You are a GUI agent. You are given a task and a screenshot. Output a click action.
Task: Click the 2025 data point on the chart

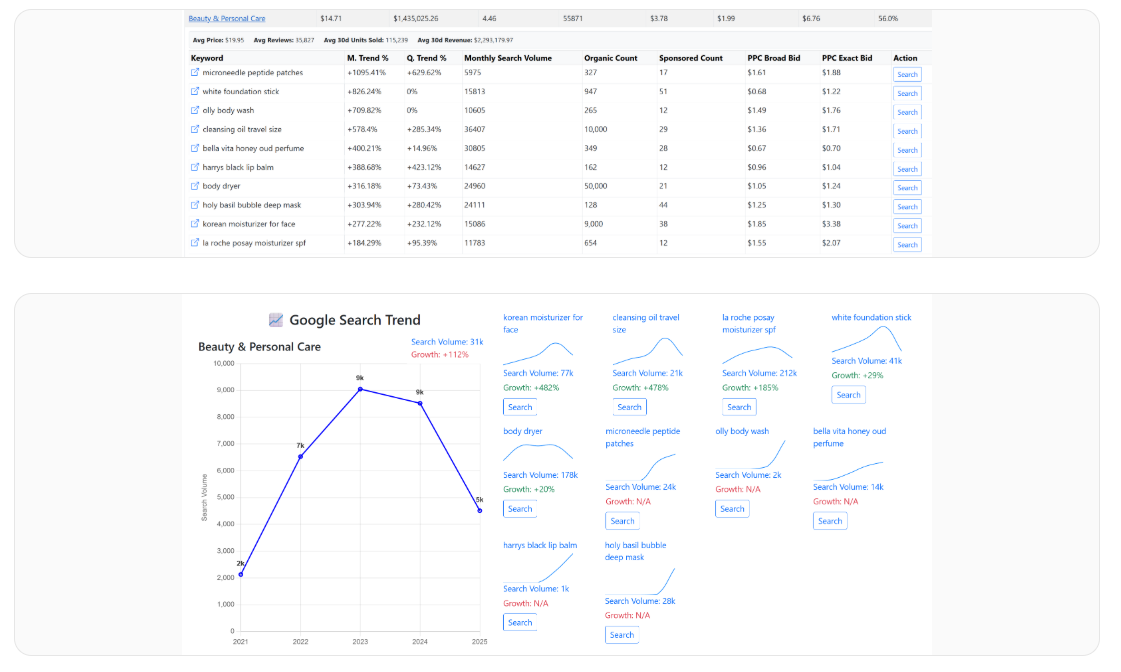pos(480,510)
